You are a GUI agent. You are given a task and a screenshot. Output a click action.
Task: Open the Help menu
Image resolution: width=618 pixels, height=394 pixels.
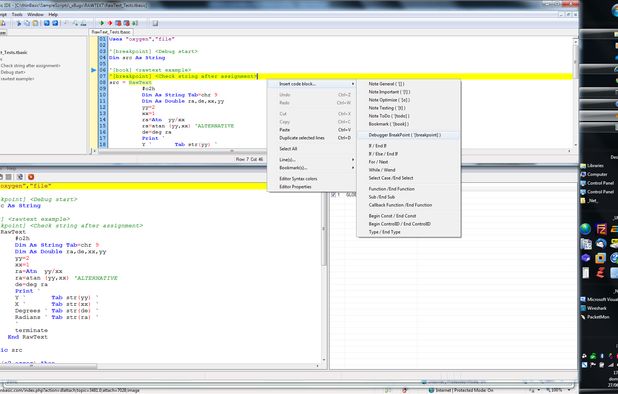[53, 15]
